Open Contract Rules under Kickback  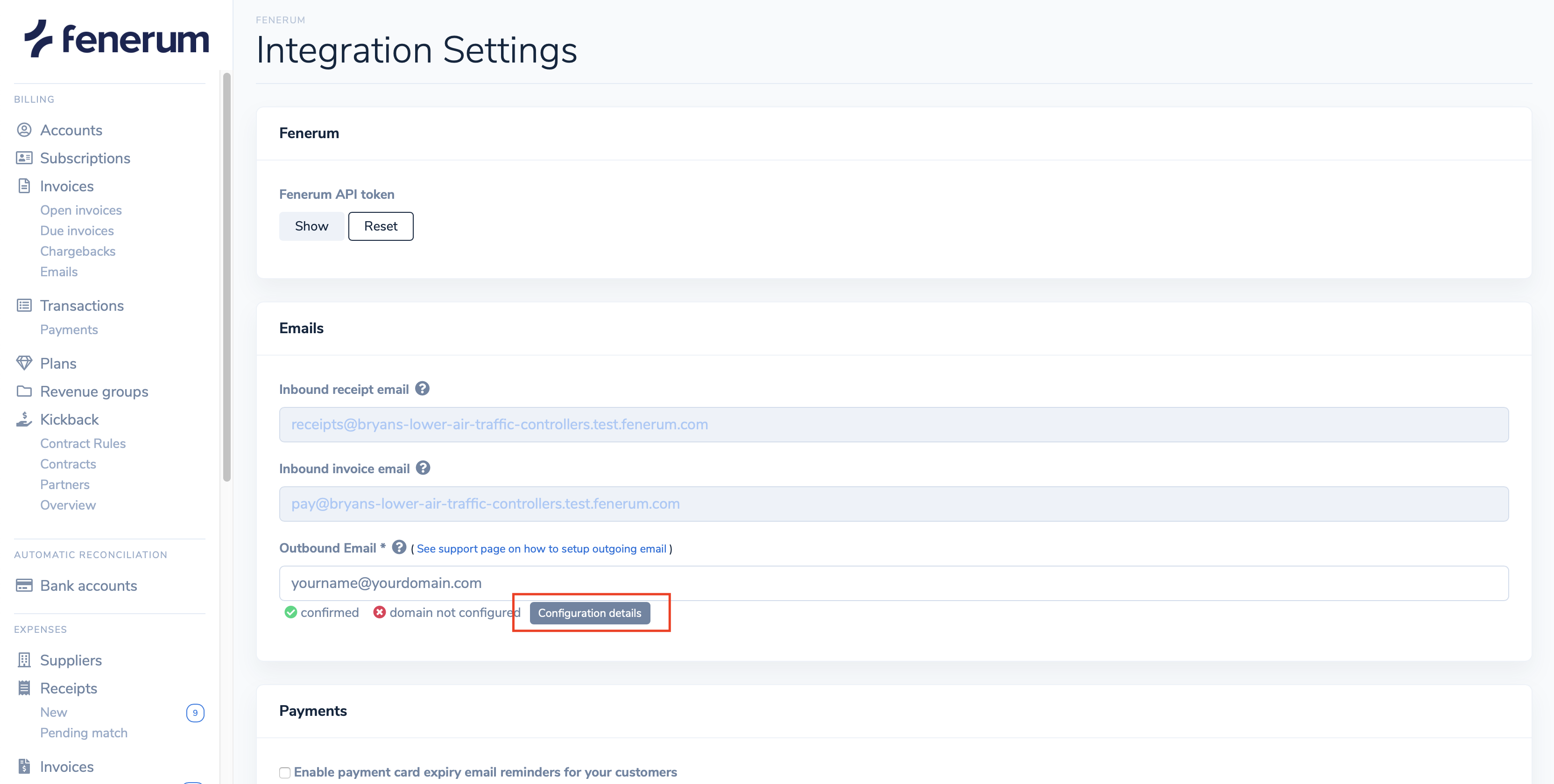click(83, 443)
